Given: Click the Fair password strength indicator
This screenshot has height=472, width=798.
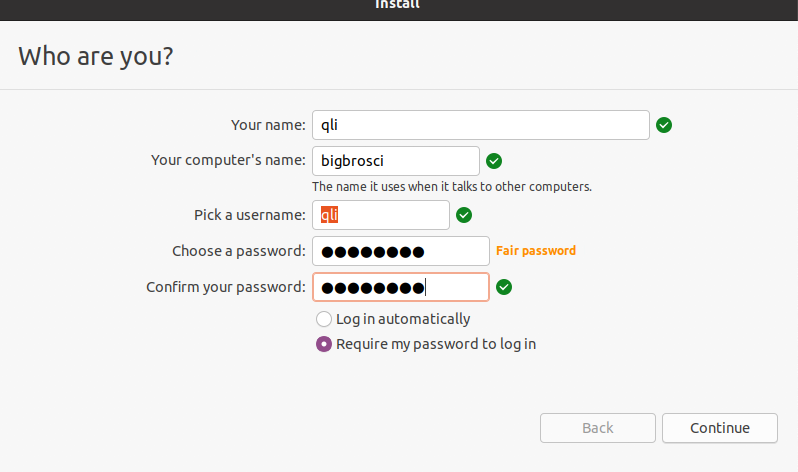Looking at the screenshot, I should [535, 251].
